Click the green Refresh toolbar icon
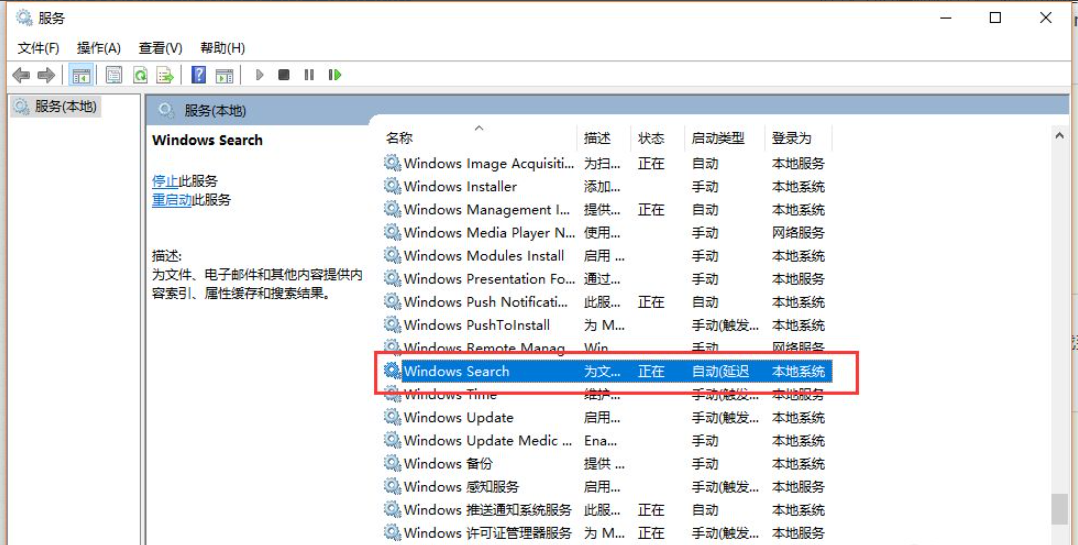Screen dimensions: 1078x545 140,75
